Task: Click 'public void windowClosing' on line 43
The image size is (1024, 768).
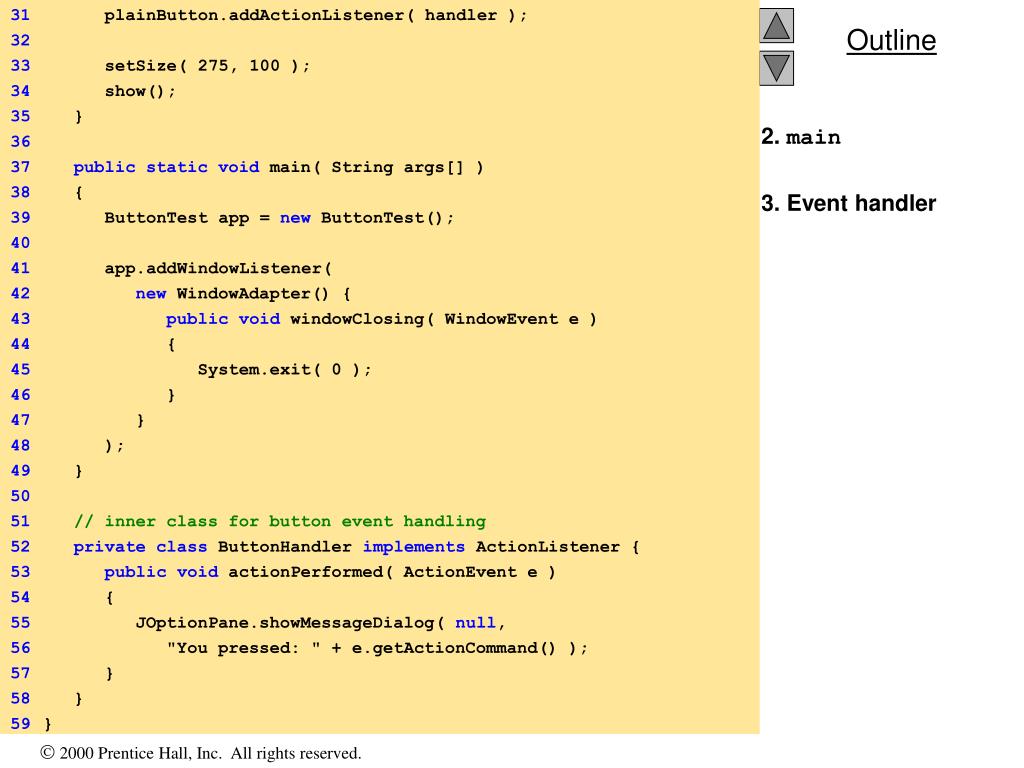Action: (295, 319)
